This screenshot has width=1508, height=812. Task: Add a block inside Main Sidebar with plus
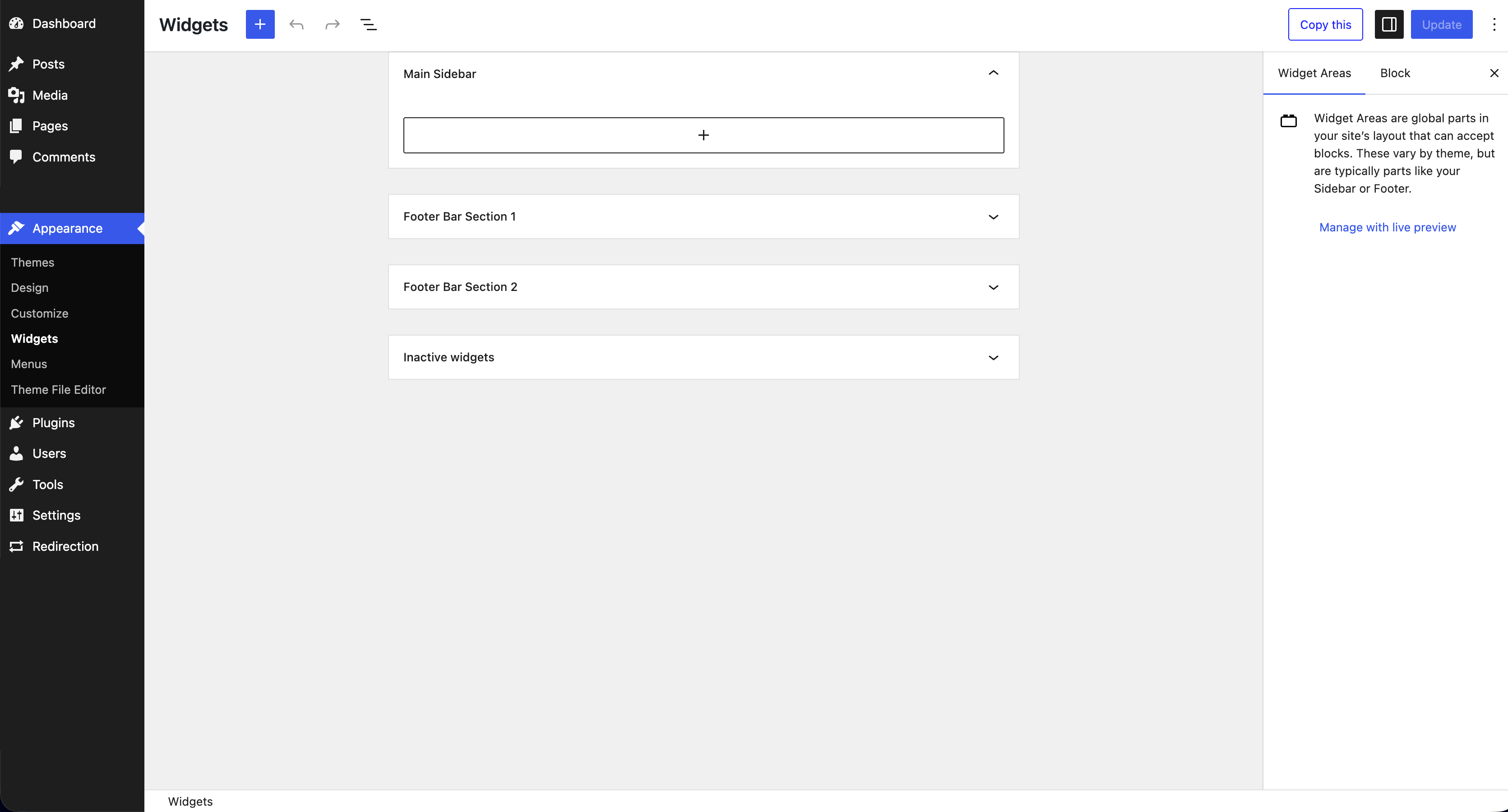coord(703,134)
